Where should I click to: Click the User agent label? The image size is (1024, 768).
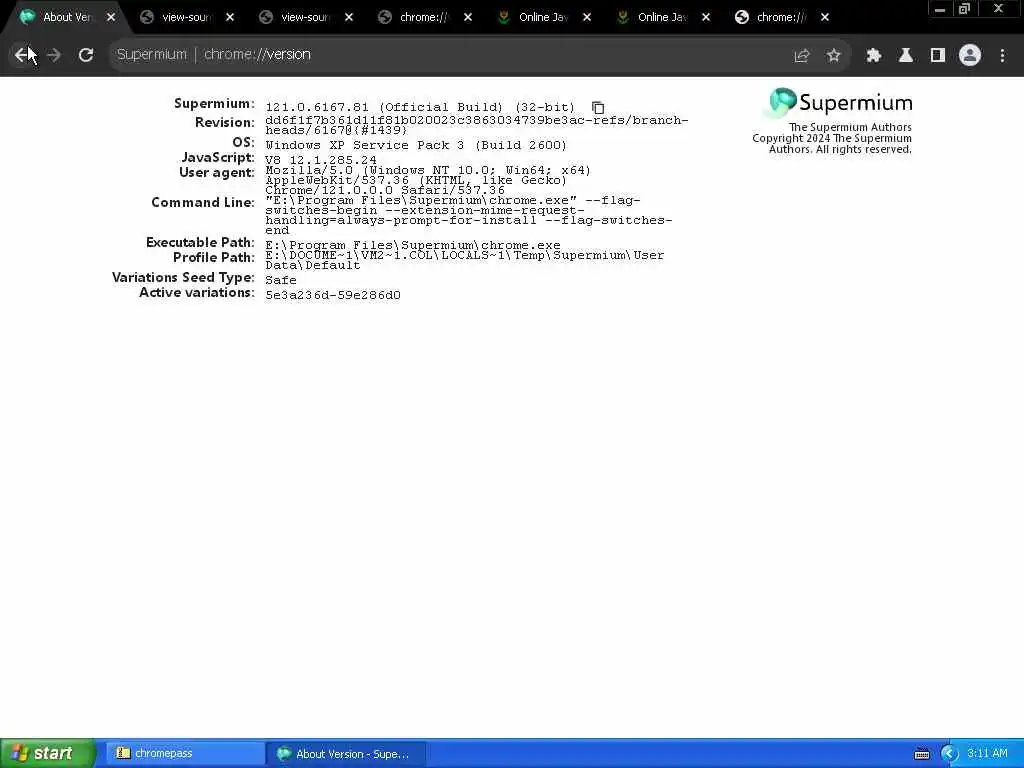[217, 172]
